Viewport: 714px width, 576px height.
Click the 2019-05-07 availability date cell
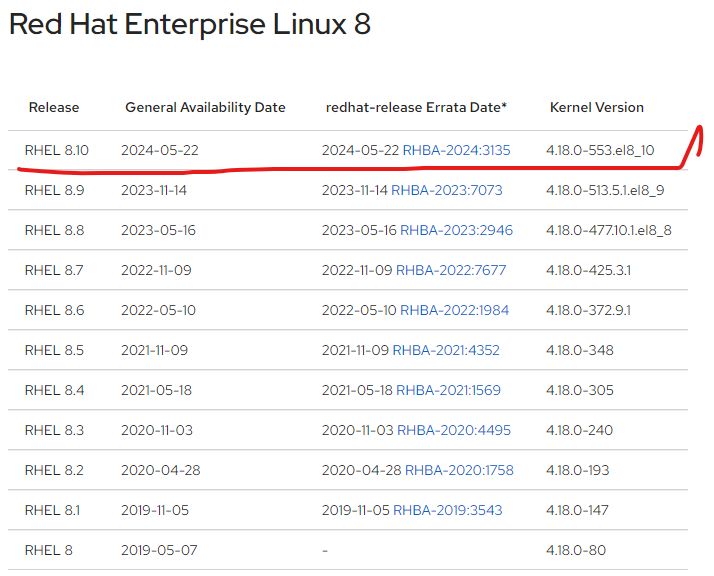tap(159, 551)
